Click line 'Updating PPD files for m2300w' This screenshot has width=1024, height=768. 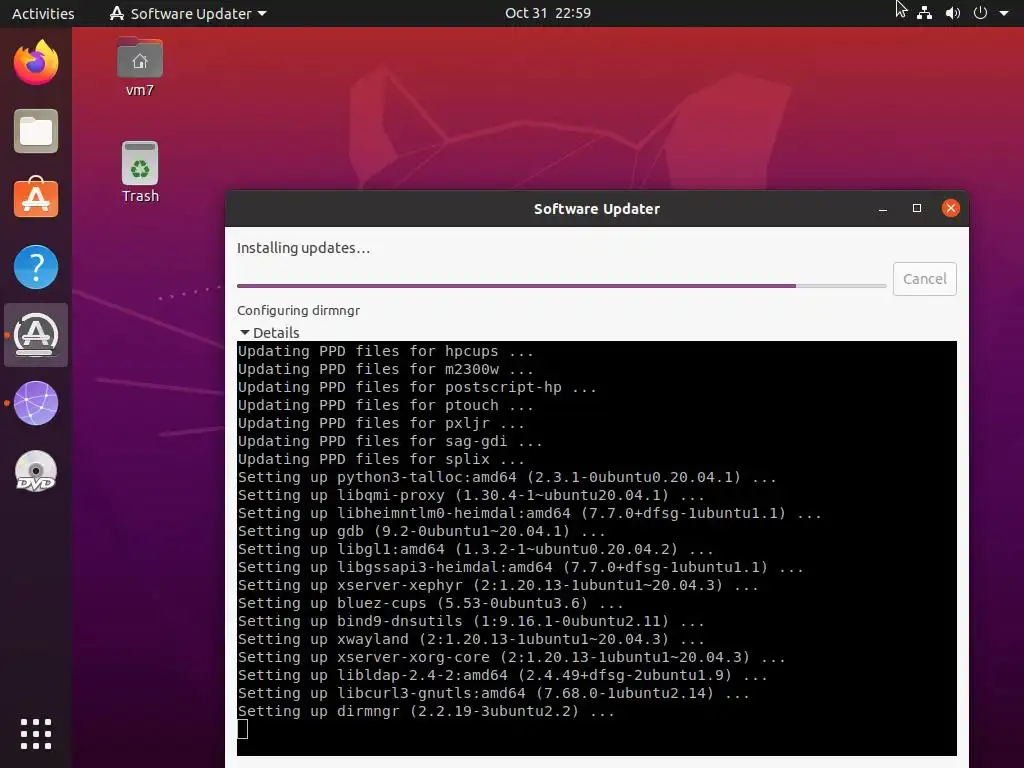point(385,370)
